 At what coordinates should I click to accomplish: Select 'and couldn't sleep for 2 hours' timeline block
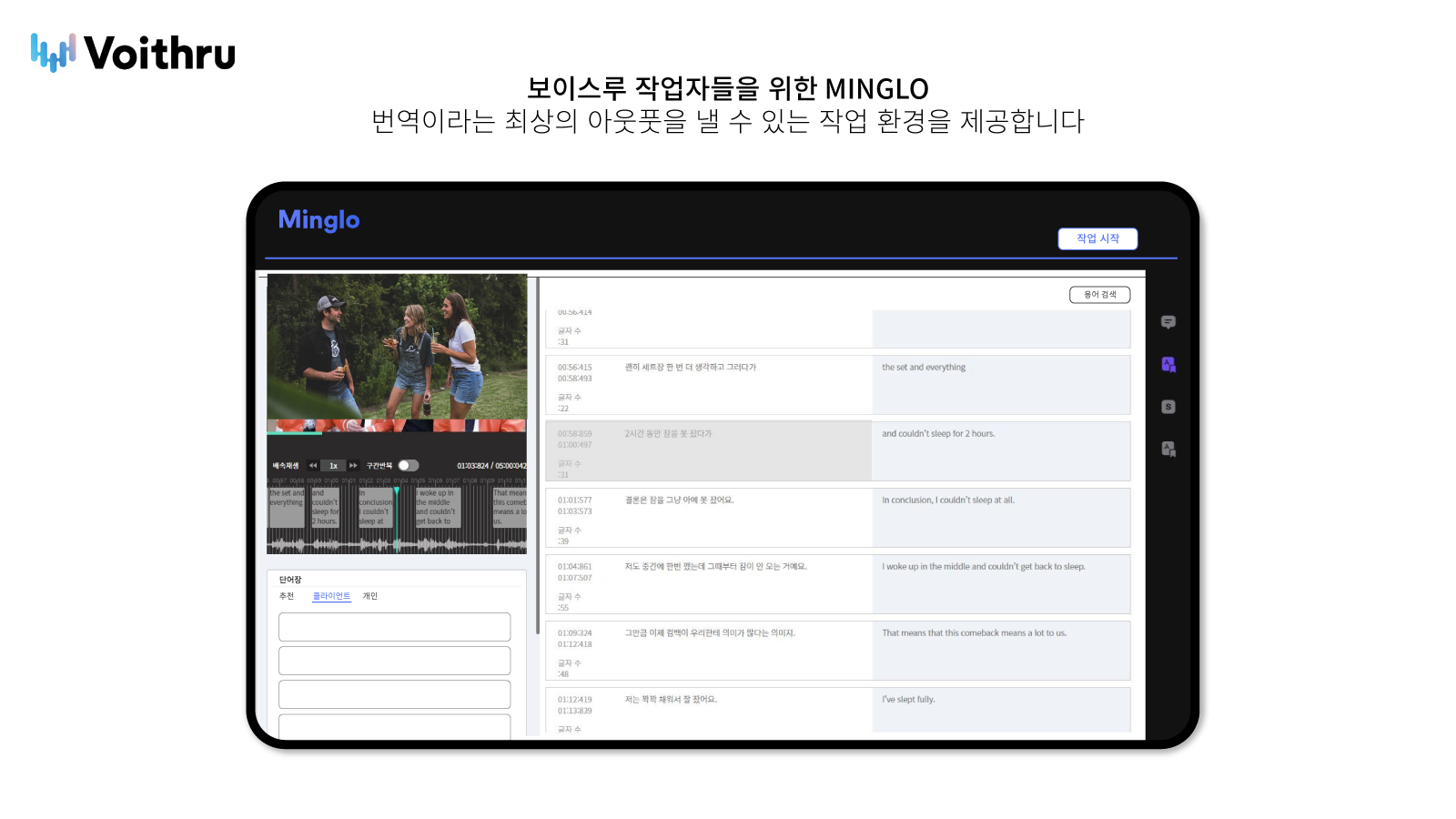pyautogui.click(x=325, y=507)
